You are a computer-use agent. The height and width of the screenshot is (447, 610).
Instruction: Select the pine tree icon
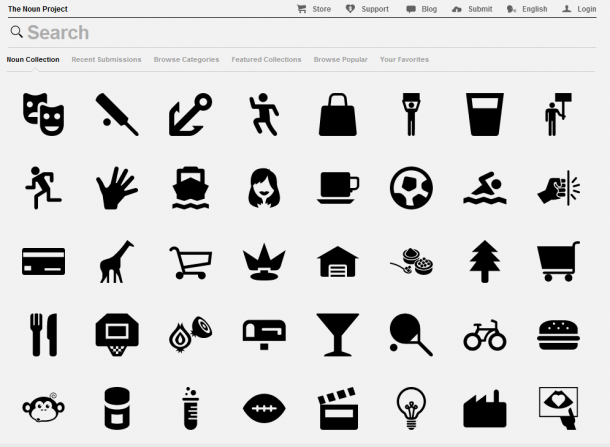click(x=485, y=261)
